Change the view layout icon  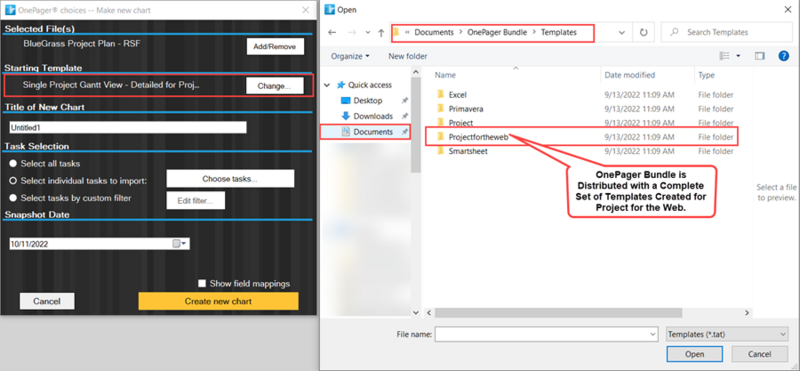point(725,56)
